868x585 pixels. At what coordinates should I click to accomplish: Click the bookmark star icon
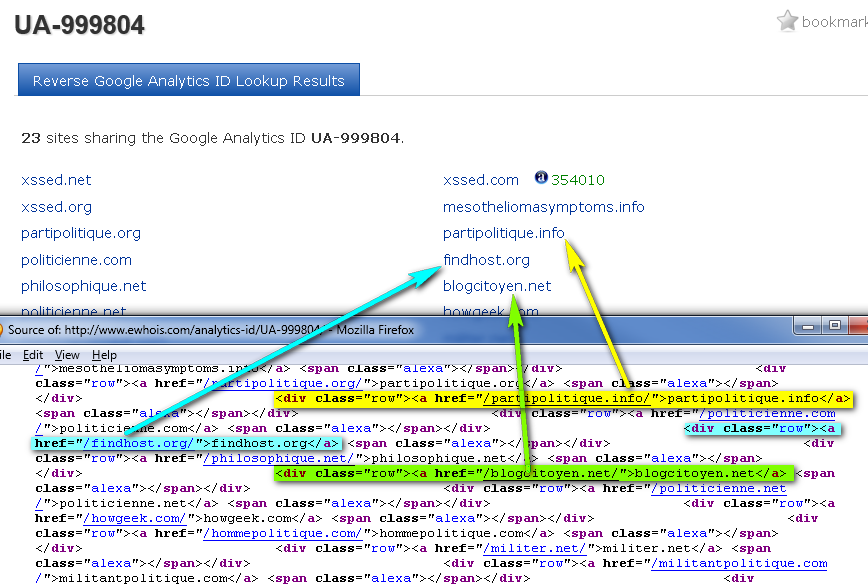coord(787,21)
